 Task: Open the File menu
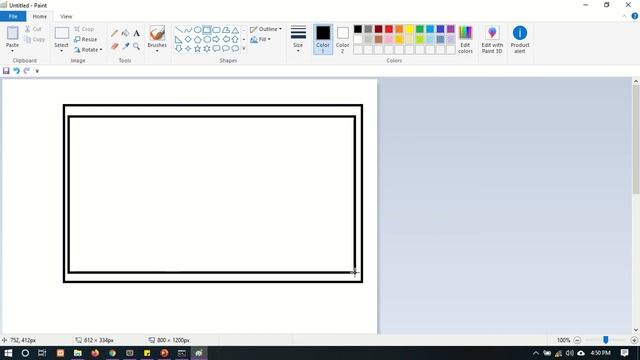point(13,16)
